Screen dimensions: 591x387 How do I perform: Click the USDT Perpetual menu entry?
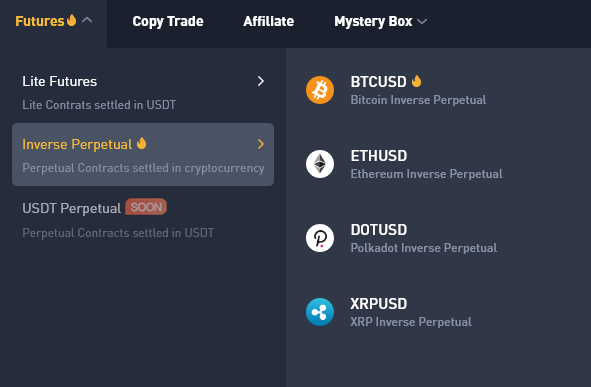point(143,220)
